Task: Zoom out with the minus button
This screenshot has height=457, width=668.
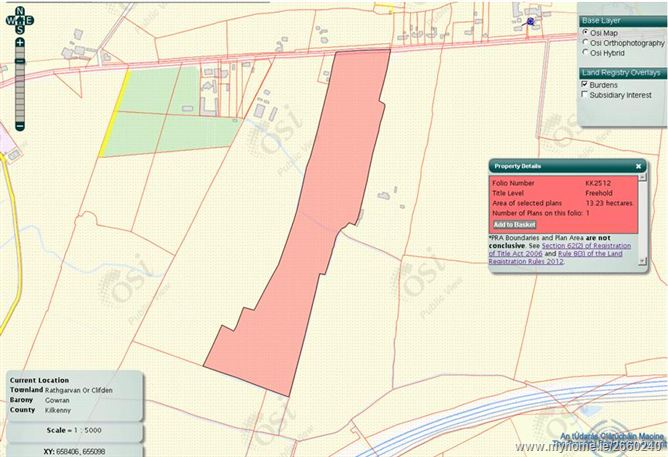Action: [x=19, y=127]
